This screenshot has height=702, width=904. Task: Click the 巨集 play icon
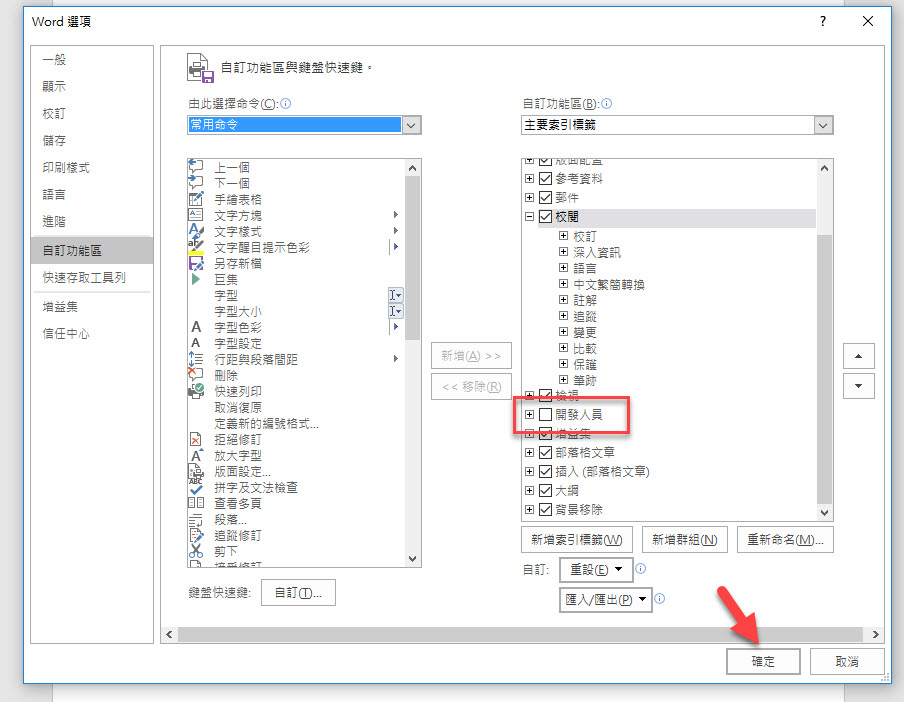[195, 280]
